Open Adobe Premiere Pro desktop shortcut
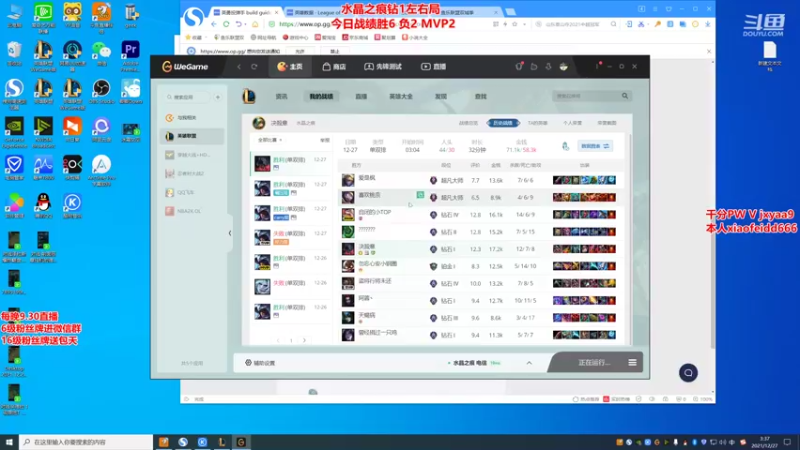 131,55
